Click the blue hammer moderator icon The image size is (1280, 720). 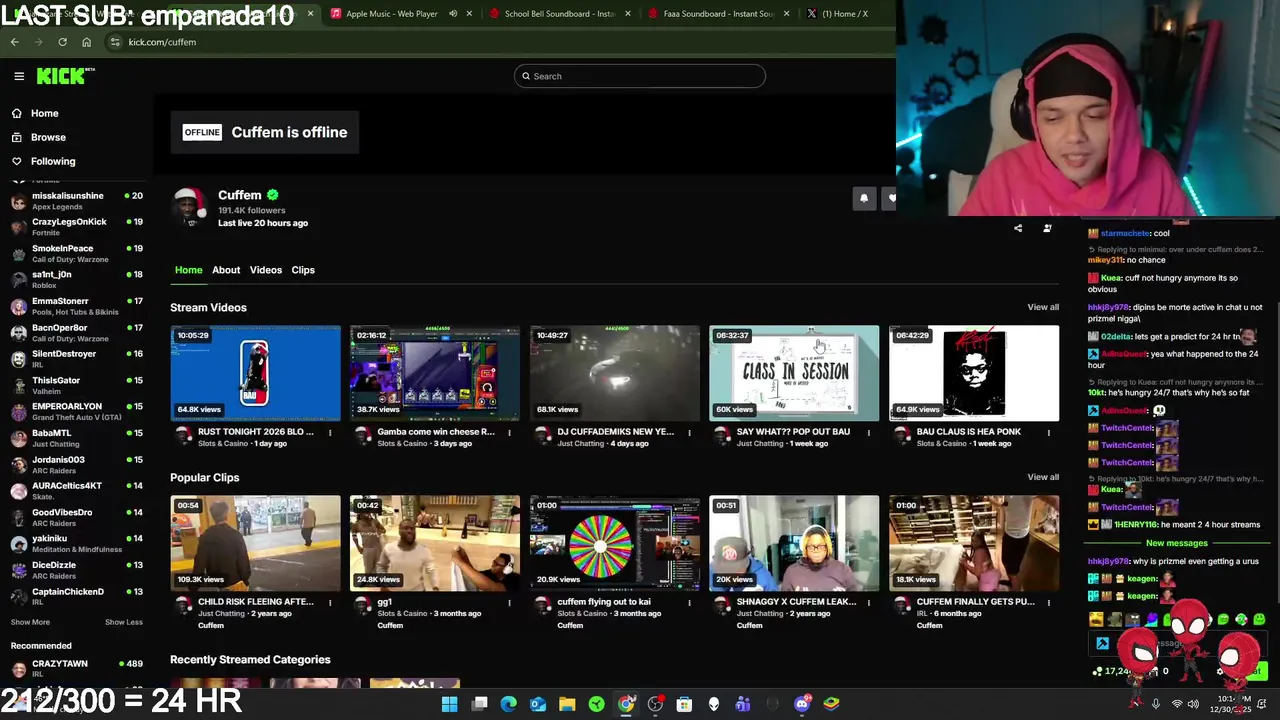click(x=1102, y=644)
